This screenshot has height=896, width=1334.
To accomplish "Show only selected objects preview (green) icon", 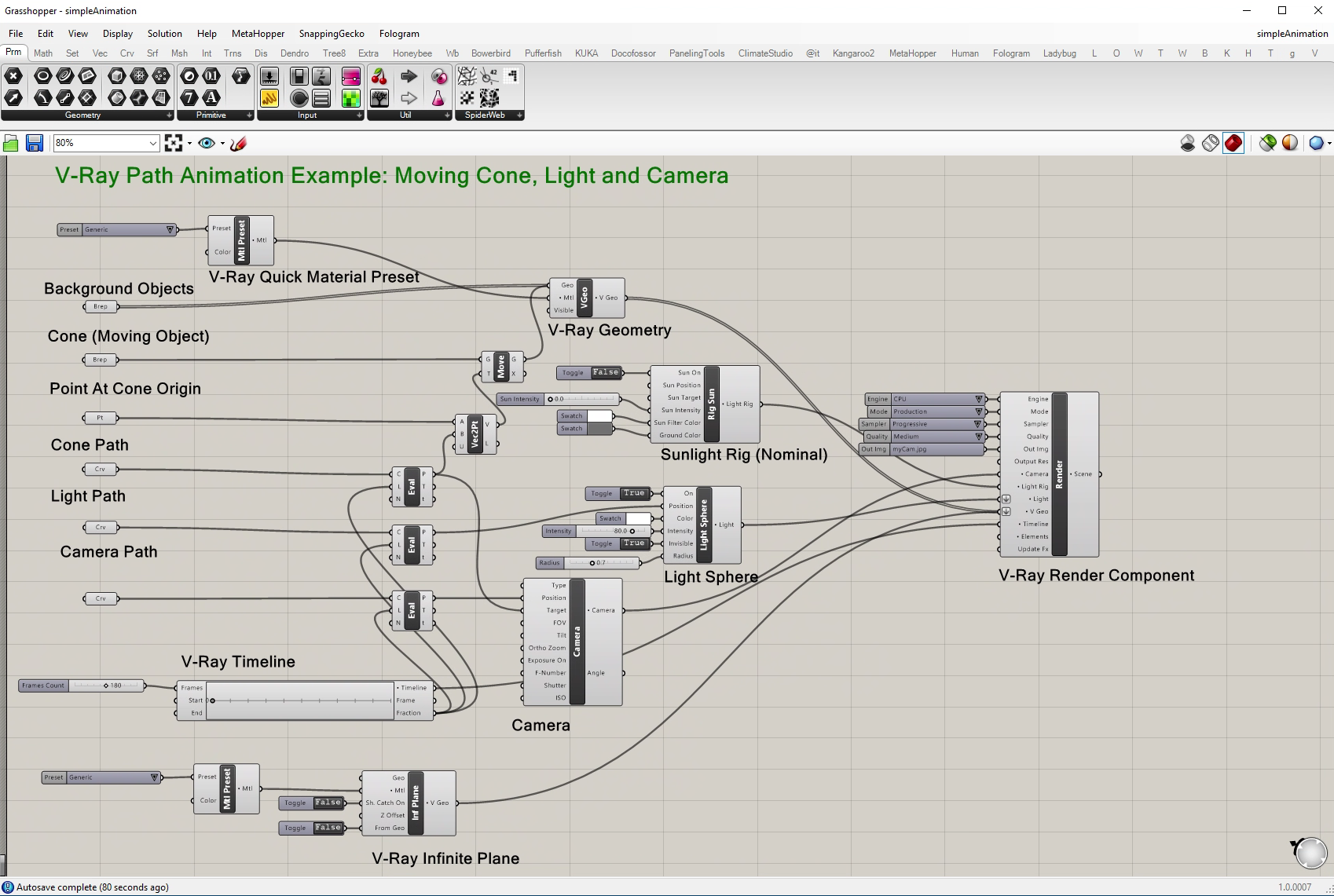I will 1267,143.
